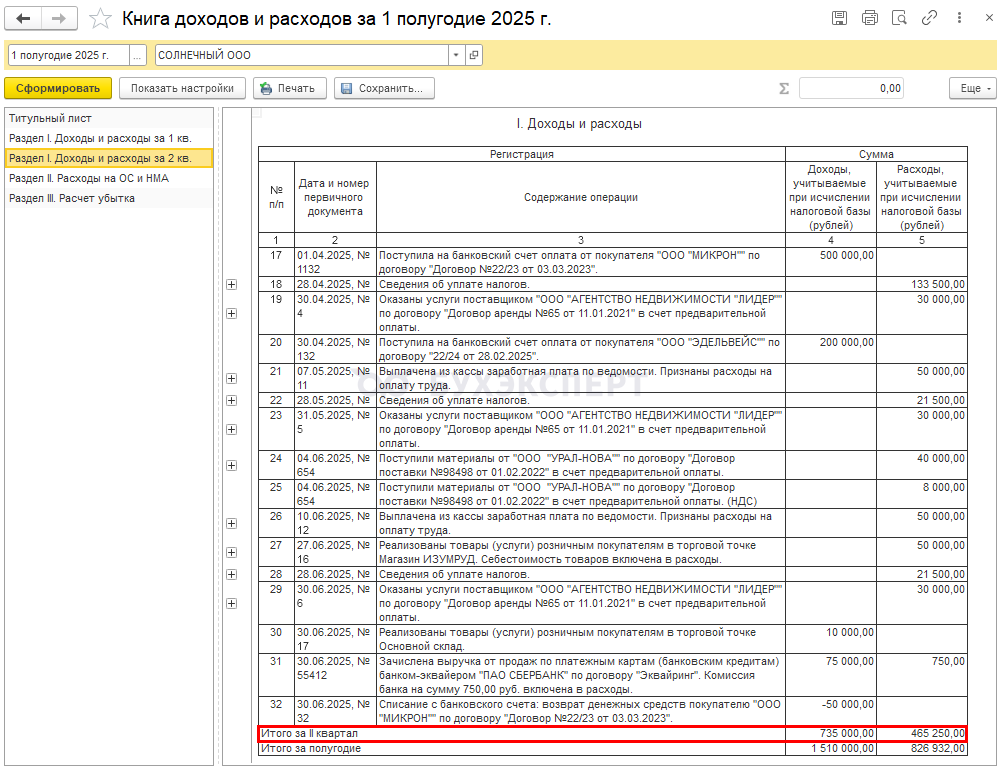Select income cell 75 000,00 in row 31
The height and width of the screenshot is (769, 998).
831,675
